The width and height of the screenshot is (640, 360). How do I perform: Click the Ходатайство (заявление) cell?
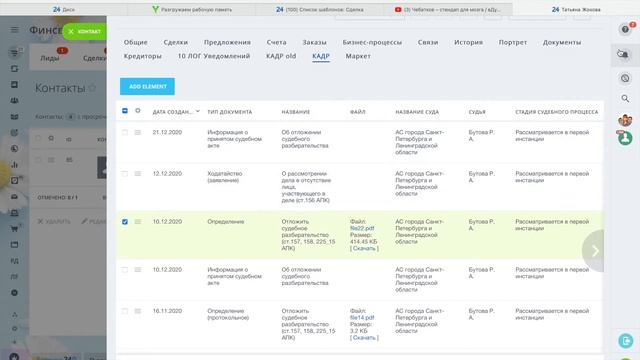coord(224,177)
